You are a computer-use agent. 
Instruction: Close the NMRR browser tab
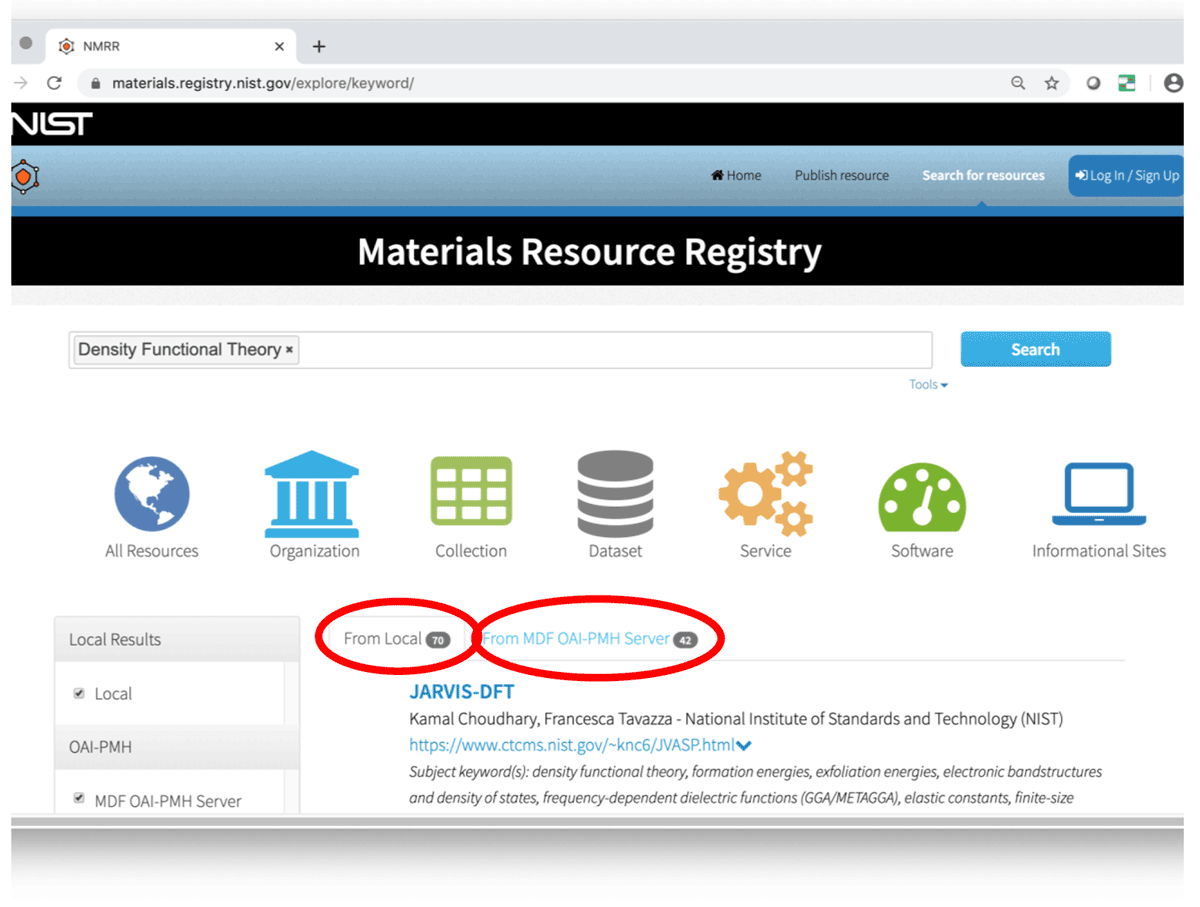point(279,46)
